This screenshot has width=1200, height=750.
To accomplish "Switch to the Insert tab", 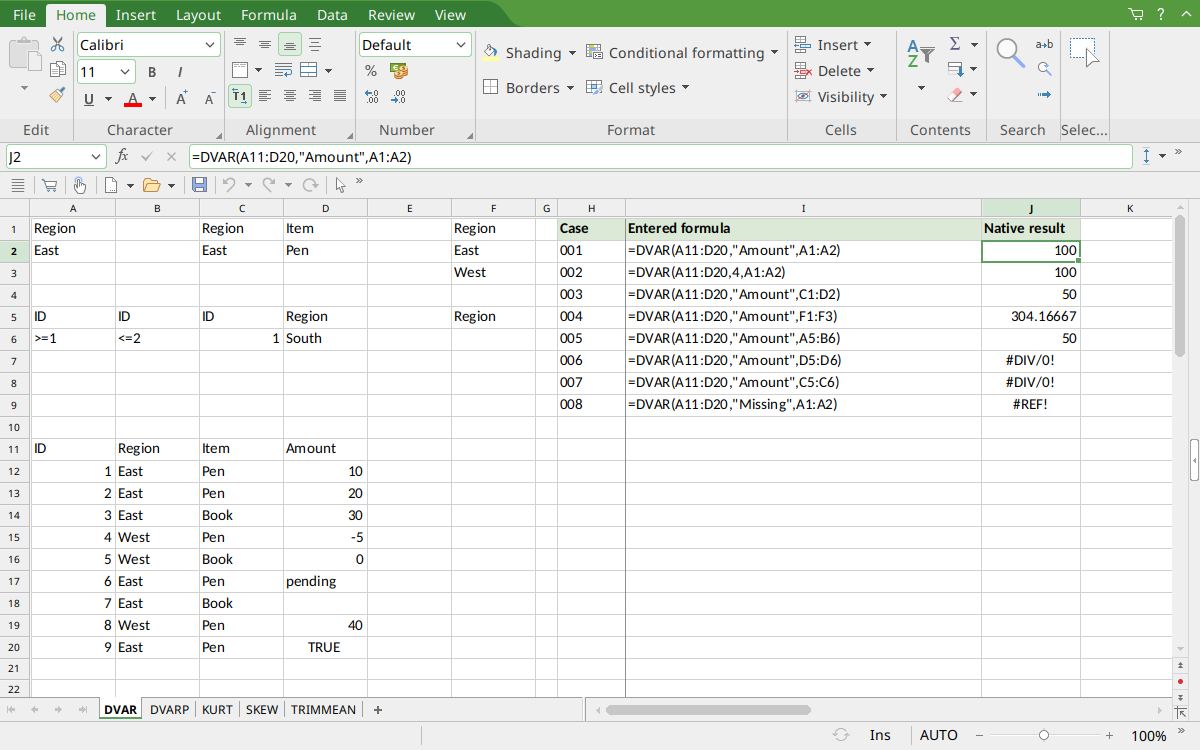I will pyautogui.click(x=135, y=15).
